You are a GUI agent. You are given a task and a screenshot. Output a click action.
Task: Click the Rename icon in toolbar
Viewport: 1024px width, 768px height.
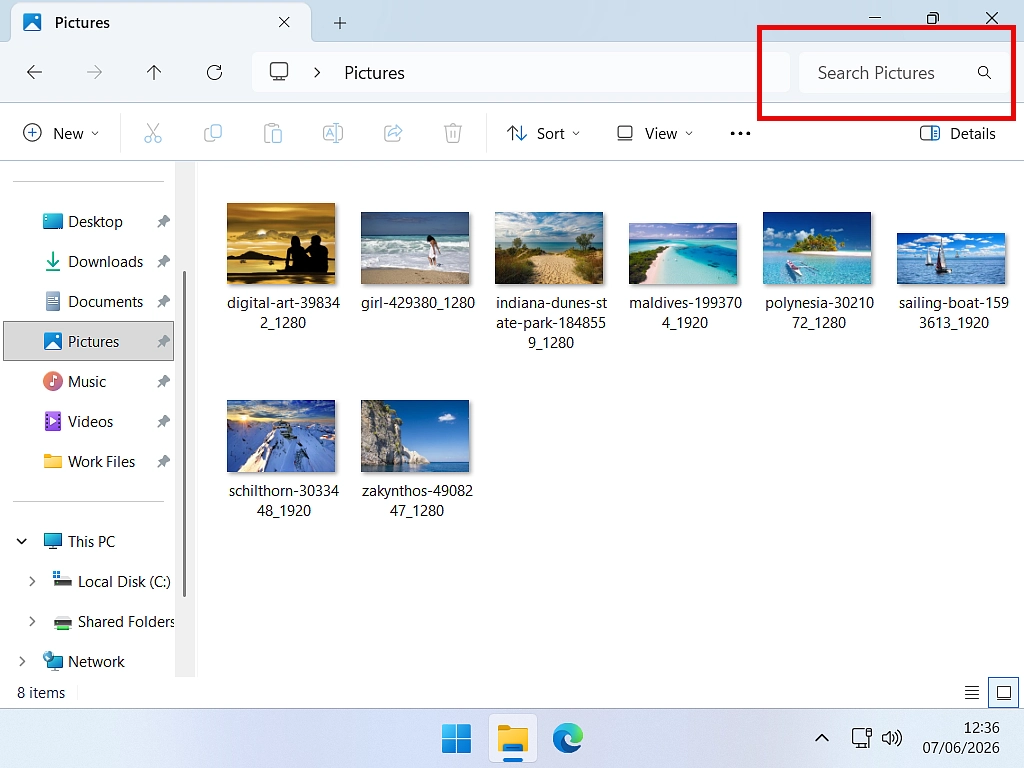333,133
